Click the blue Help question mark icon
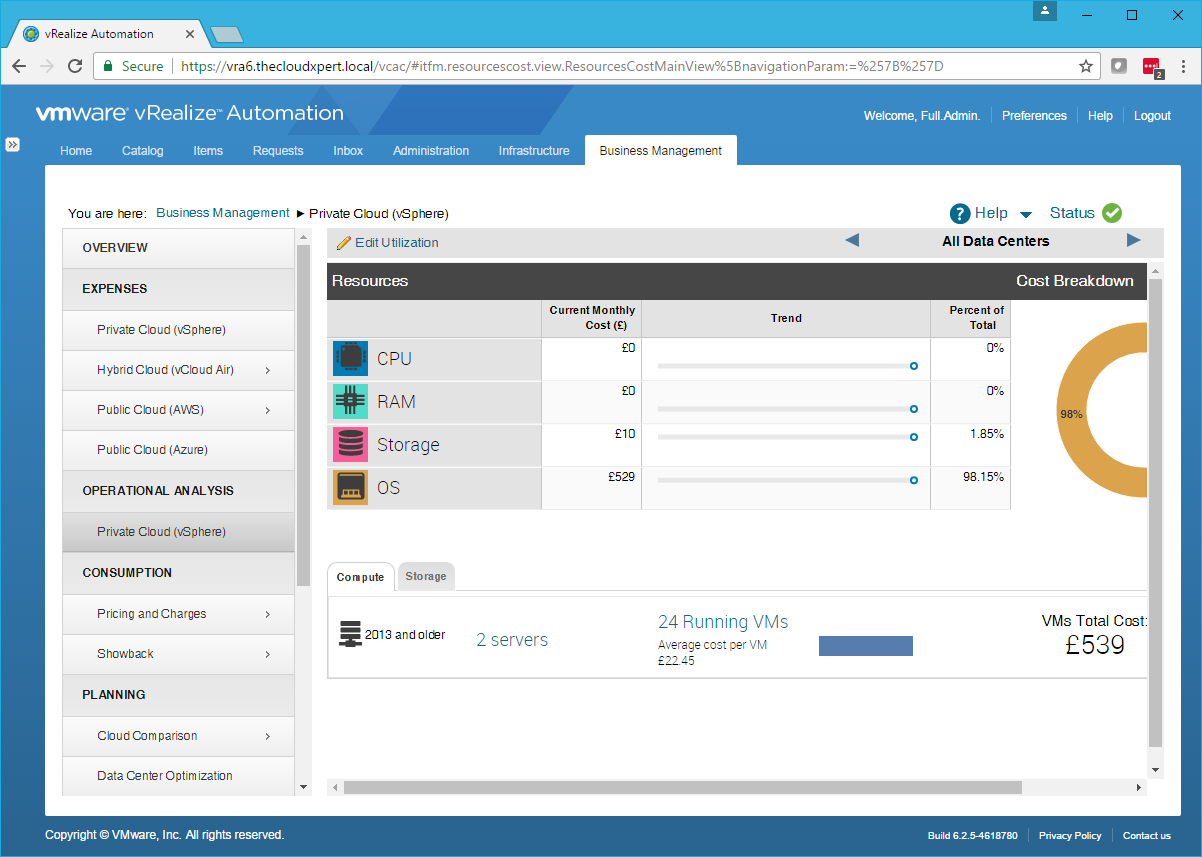Image resolution: width=1202 pixels, height=857 pixels. click(960, 213)
